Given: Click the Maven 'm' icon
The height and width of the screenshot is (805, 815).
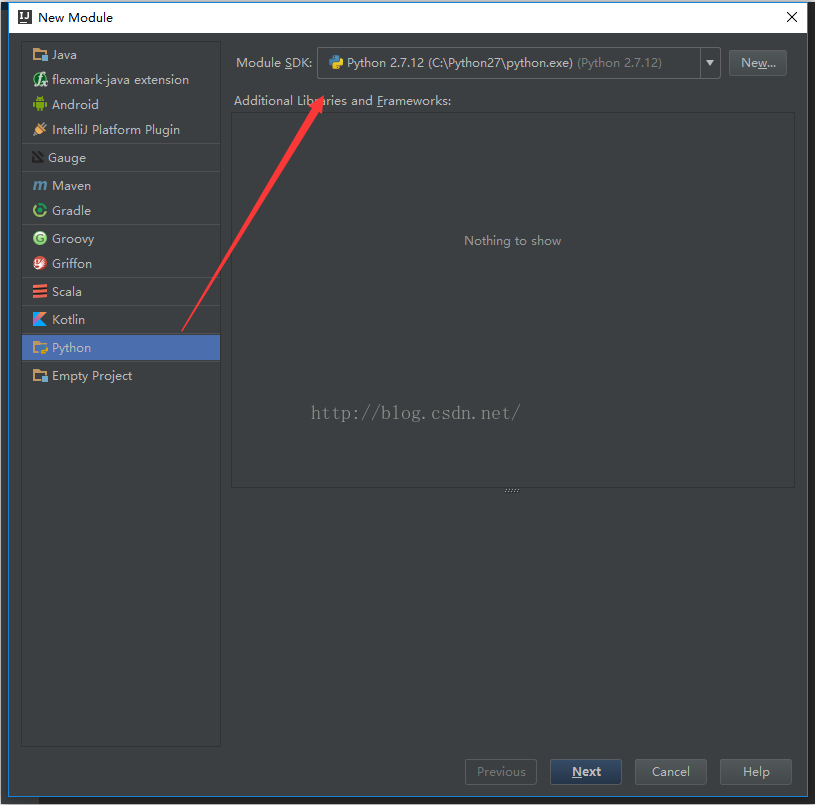Looking at the screenshot, I should (x=40, y=186).
